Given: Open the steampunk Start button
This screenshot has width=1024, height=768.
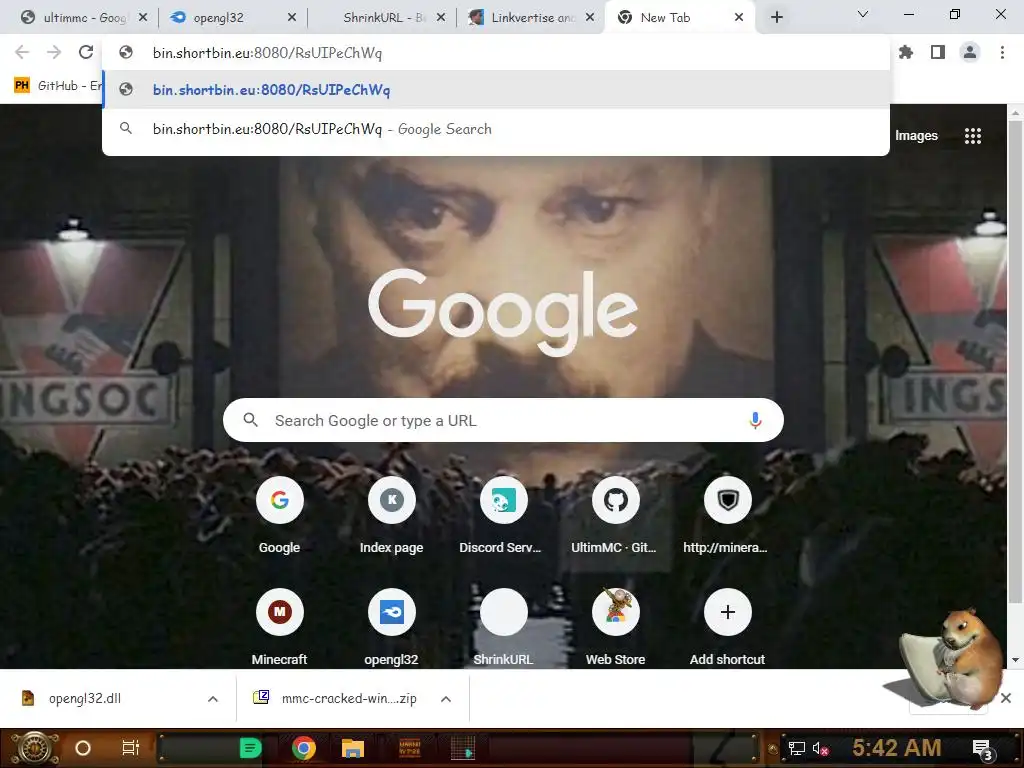Looking at the screenshot, I should coord(35,748).
